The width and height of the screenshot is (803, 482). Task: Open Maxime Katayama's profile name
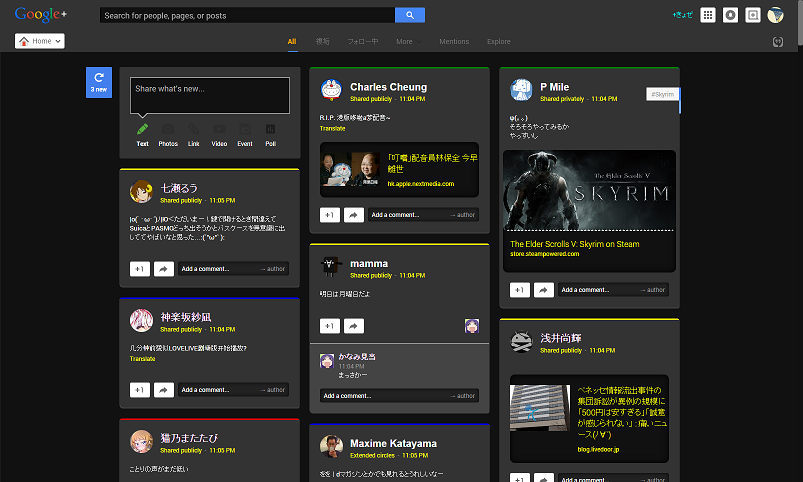[393, 444]
